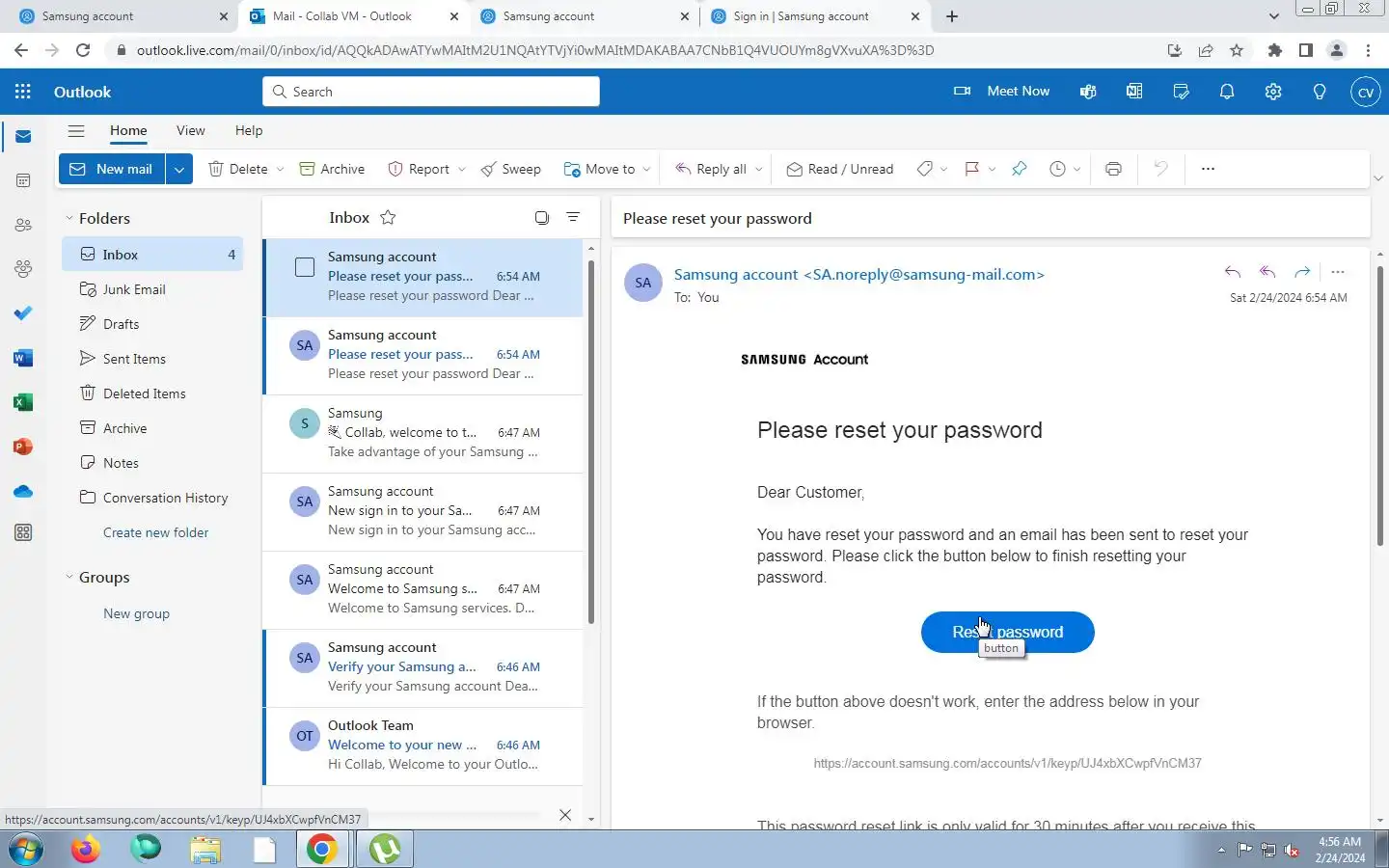The image size is (1389, 868).
Task: Toggle the hamburger navigation pane button
Action: click(x=76, y=130)
